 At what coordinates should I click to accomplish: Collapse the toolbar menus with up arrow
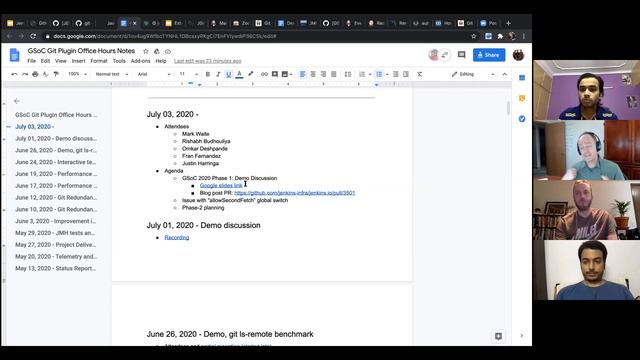[x=505, y=74]
